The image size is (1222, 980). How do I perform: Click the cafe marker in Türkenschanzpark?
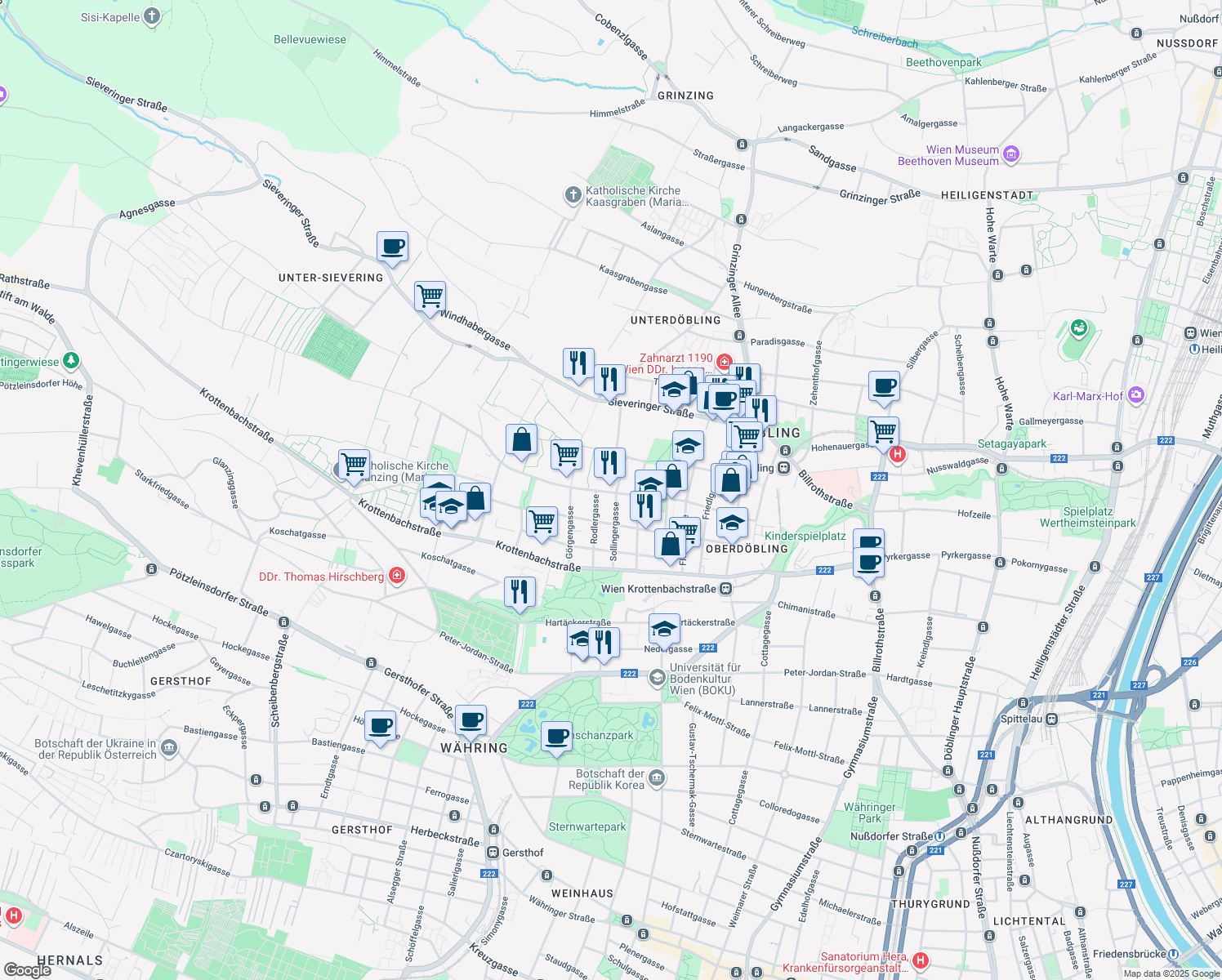point(556,737)
